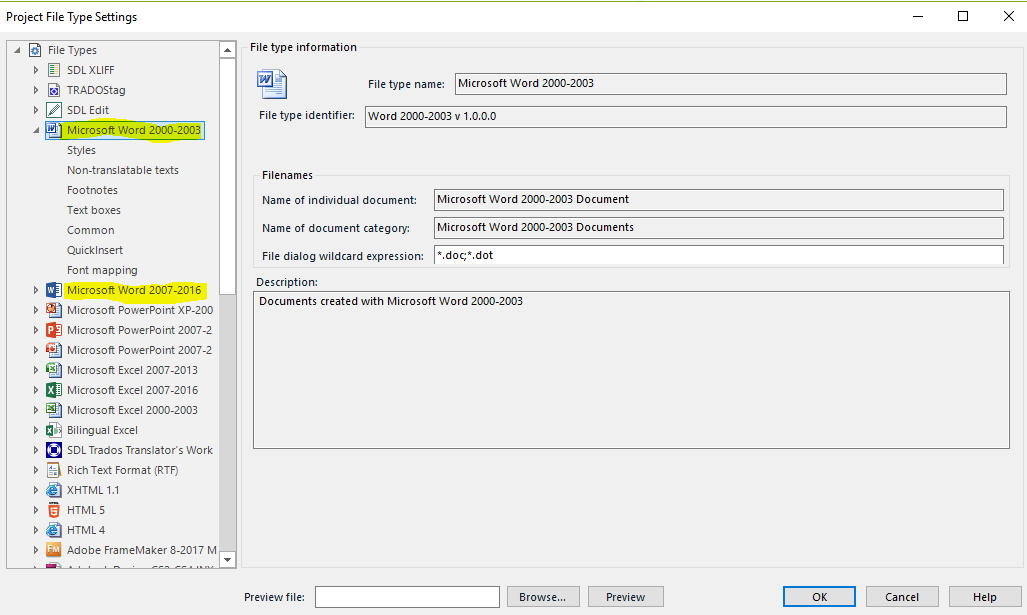Click the Browse... button
The image size is (1027, 615).
(x=543, y=597)
